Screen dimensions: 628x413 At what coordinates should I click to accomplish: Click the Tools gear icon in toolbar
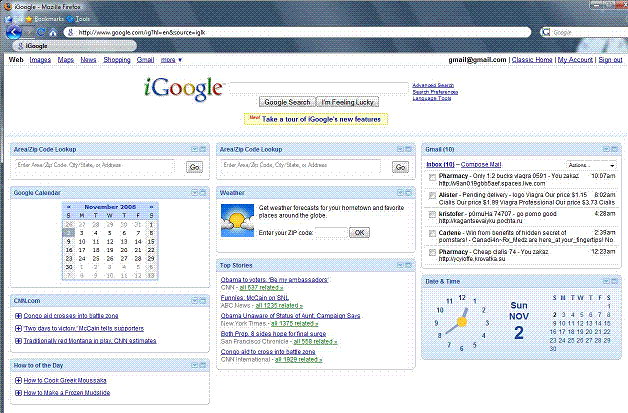70,19
